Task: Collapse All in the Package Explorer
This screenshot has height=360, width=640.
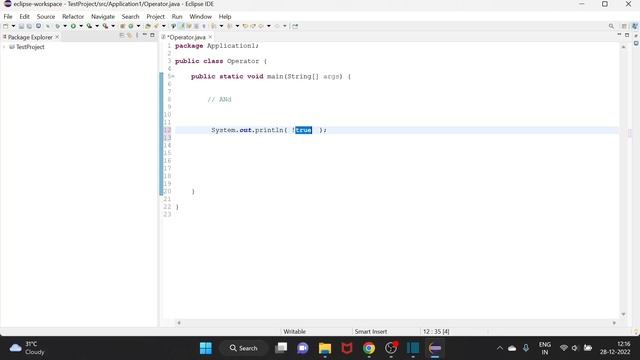Action: 122,36
